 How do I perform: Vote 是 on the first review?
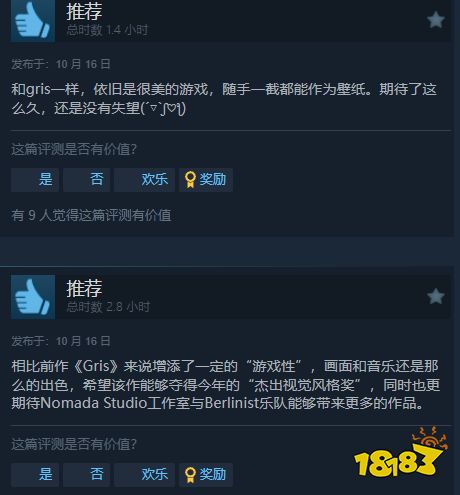coord(35,180)
